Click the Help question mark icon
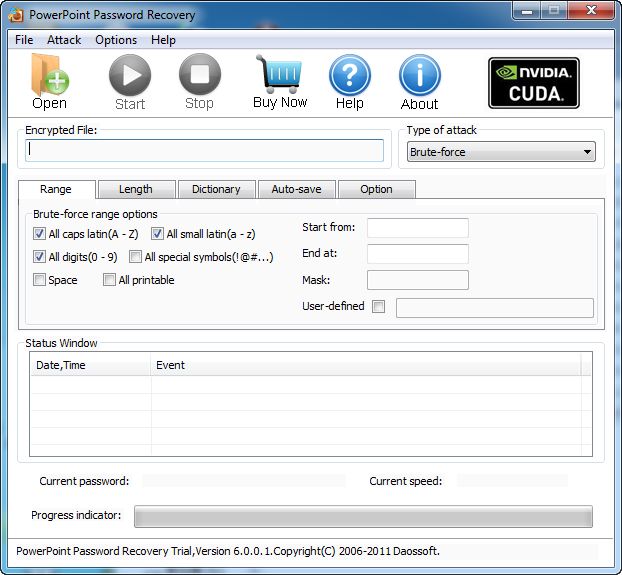 [349, 76]
